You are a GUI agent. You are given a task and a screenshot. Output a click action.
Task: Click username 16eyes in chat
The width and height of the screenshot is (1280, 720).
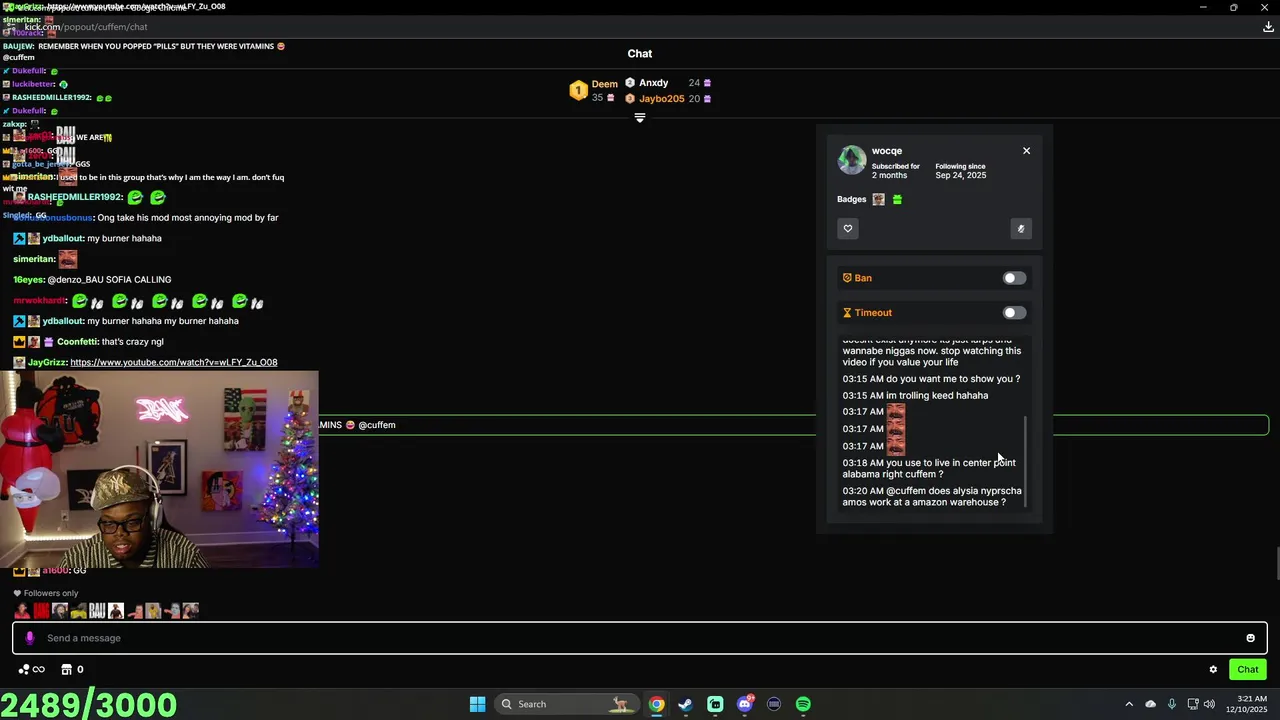(28, 280)
